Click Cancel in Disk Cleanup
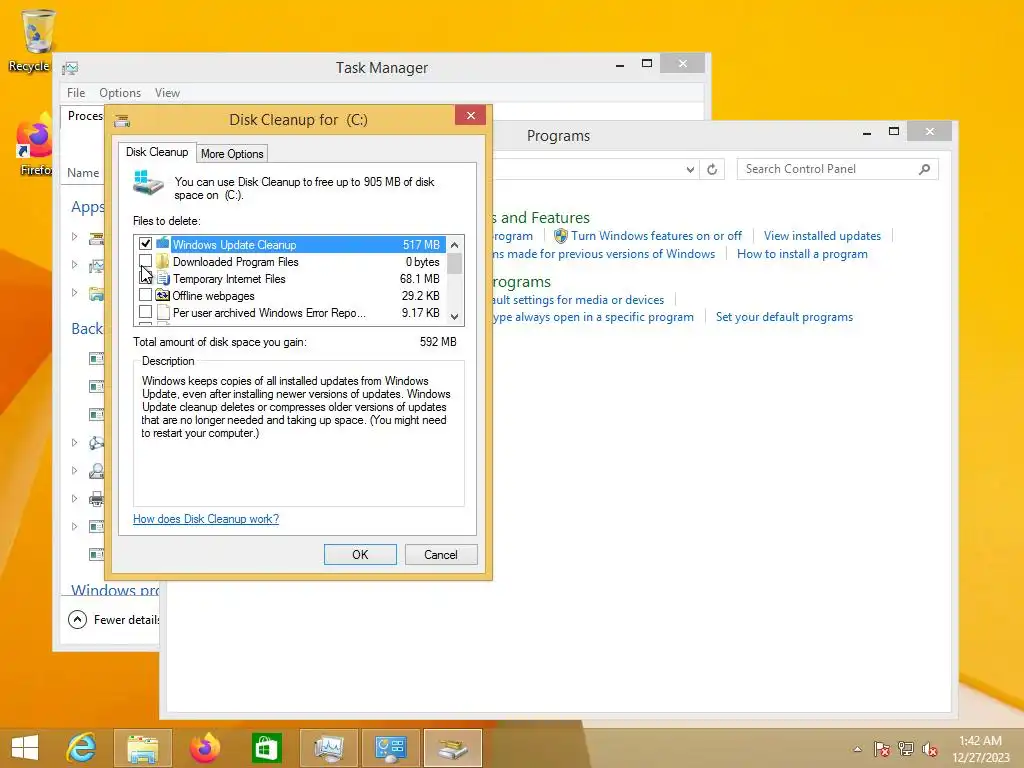The image size is (1024, 768). click(441, 554)
